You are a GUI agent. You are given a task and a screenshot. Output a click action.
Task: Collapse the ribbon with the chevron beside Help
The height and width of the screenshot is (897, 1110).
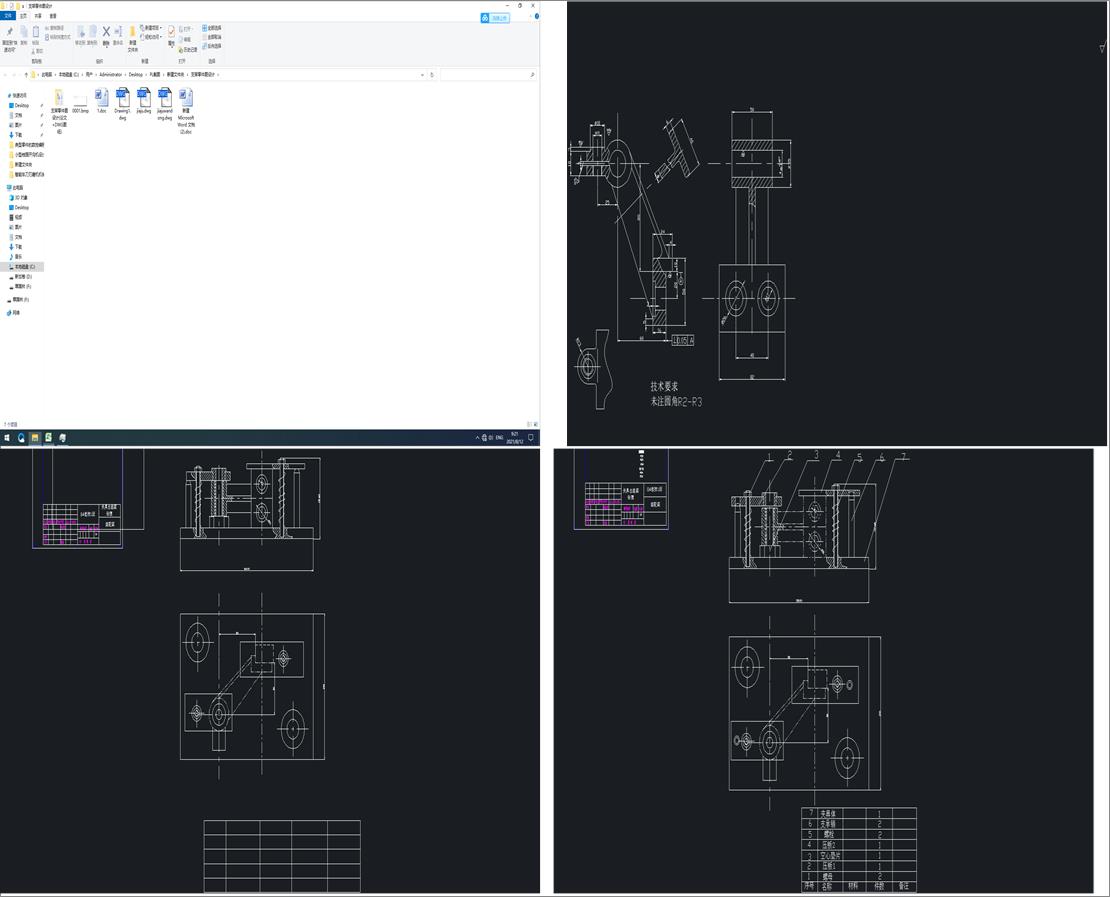click(x=530, y=16)
